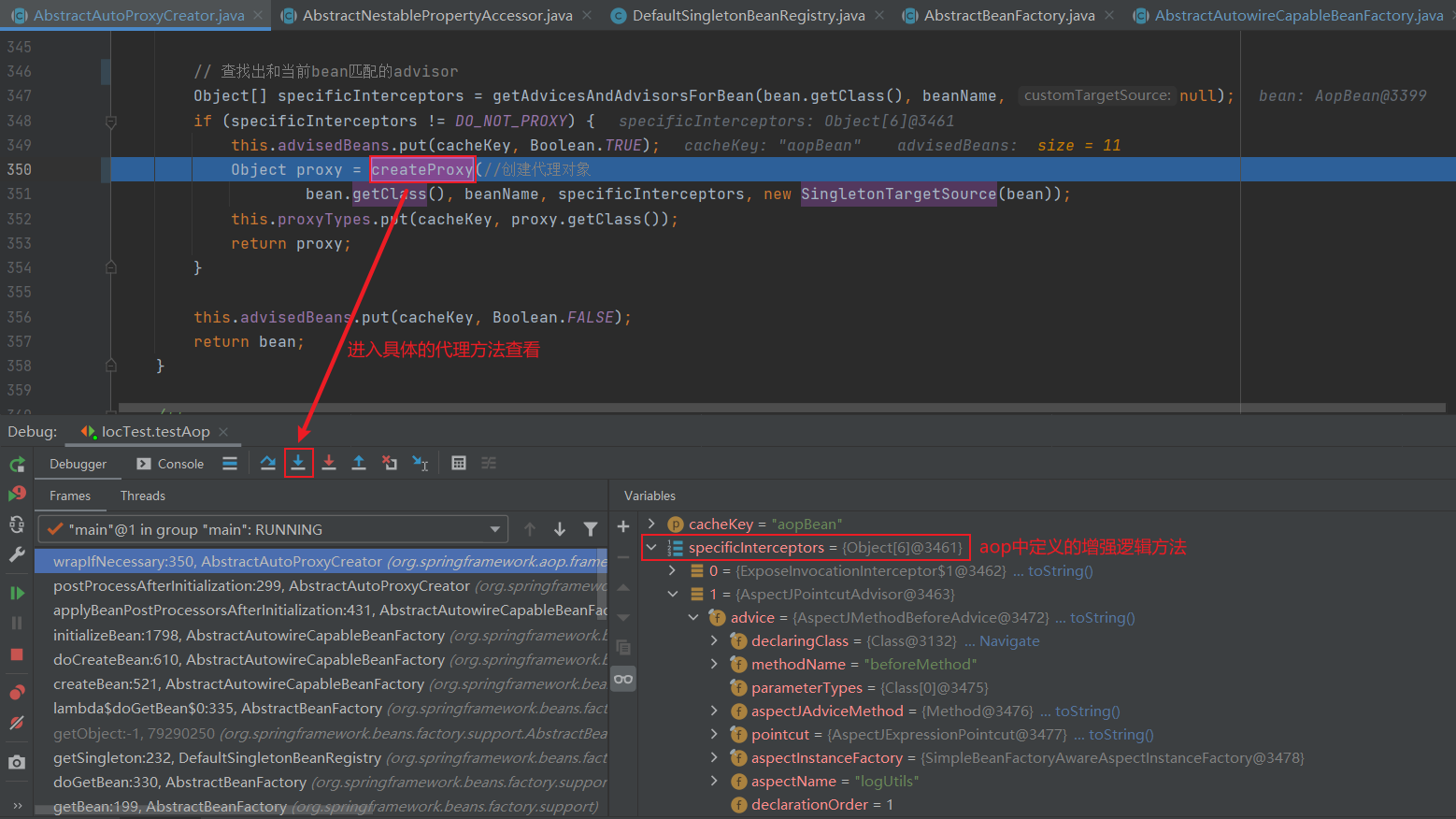This screenshot has width=1456, height=819.
Task: Click the update running application icon
Action: (17, 524)
